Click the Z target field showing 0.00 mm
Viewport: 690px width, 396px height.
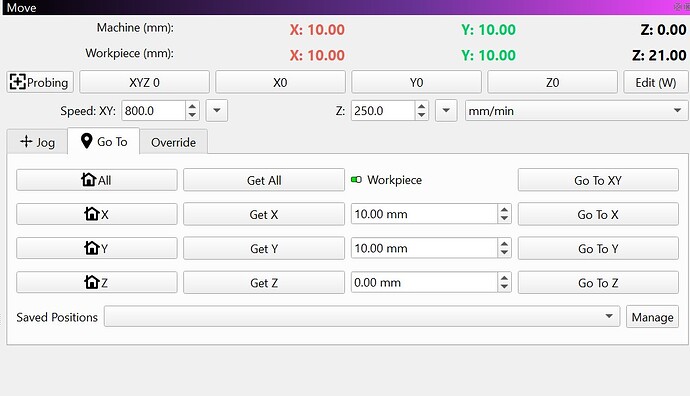point(424,282)
